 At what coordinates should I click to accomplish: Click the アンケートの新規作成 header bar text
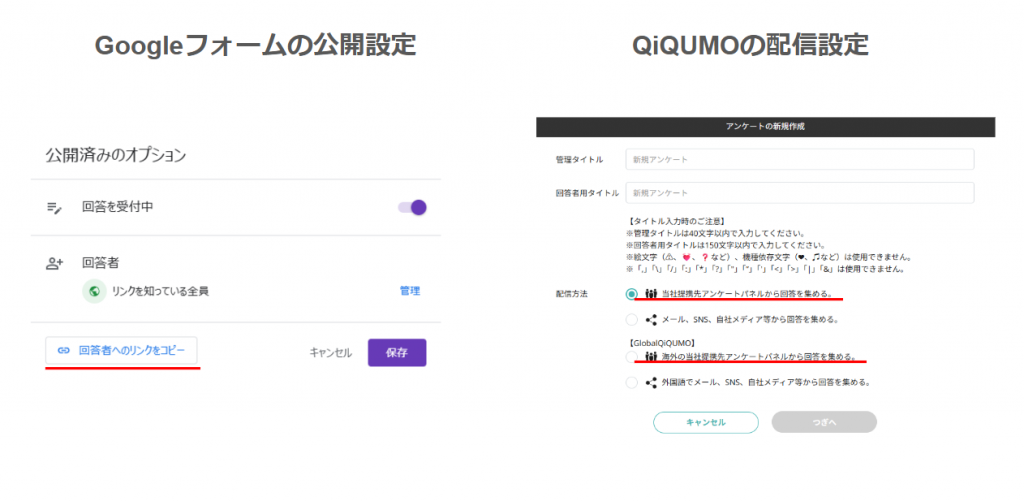(765, 127)
